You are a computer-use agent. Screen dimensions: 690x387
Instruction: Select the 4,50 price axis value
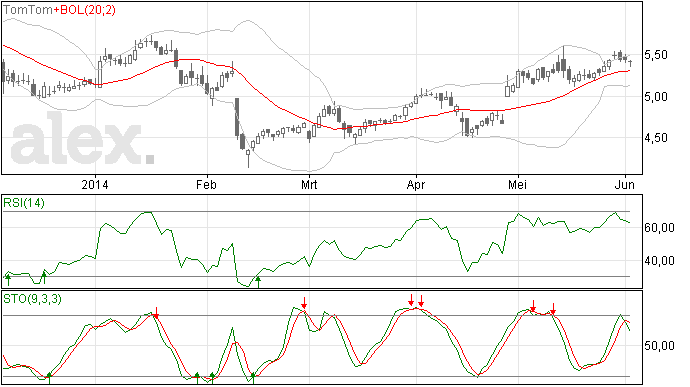coord(656,138)
